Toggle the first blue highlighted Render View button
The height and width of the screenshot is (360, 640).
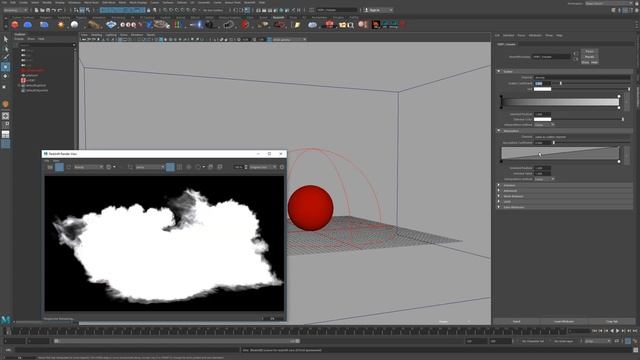pyautogui.click(x=59, y=167)
